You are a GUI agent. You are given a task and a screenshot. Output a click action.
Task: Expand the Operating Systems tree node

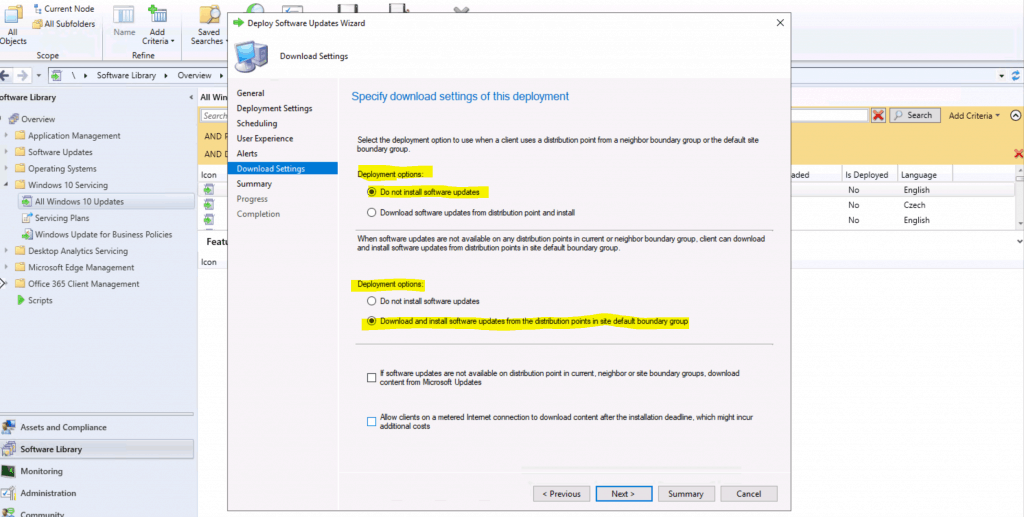coord(7,169)
